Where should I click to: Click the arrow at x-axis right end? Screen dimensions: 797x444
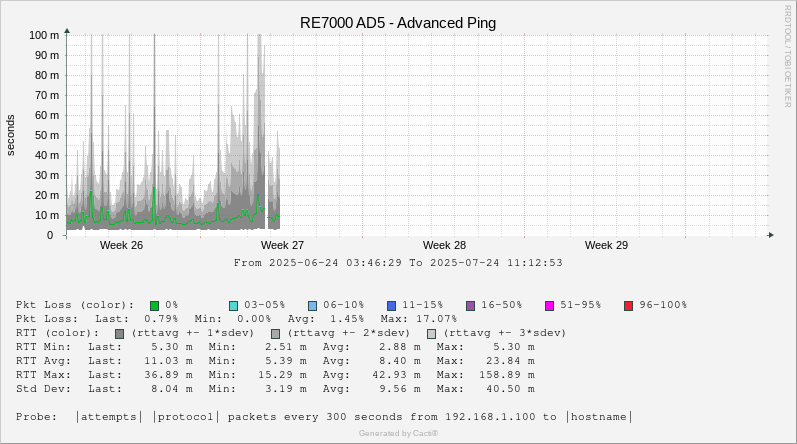pos(770,235)
